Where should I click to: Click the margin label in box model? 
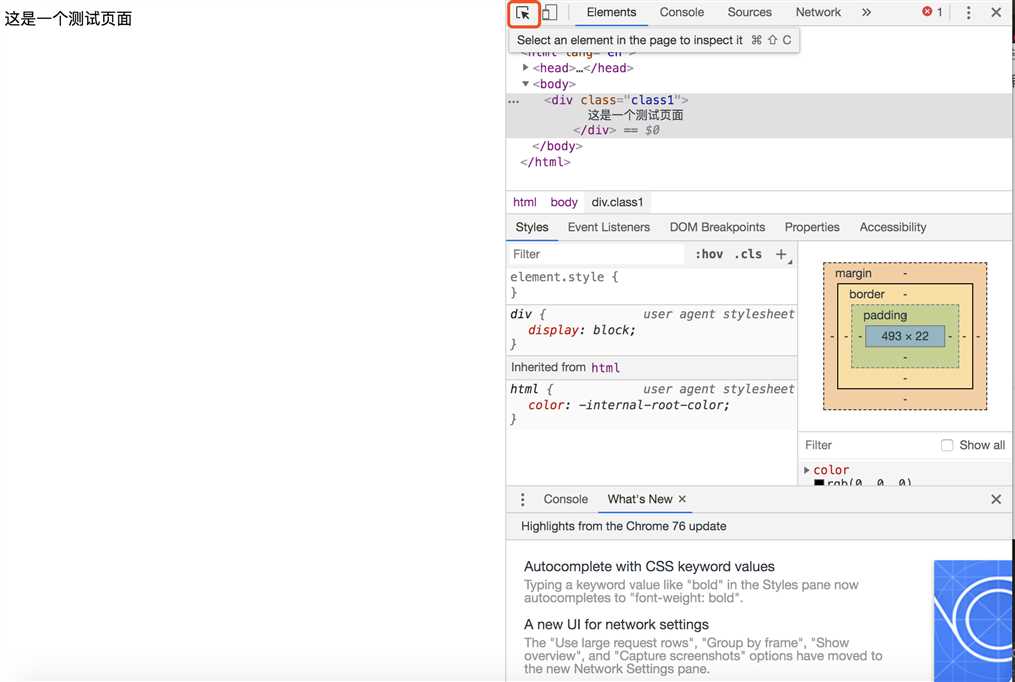pos(853,273)
